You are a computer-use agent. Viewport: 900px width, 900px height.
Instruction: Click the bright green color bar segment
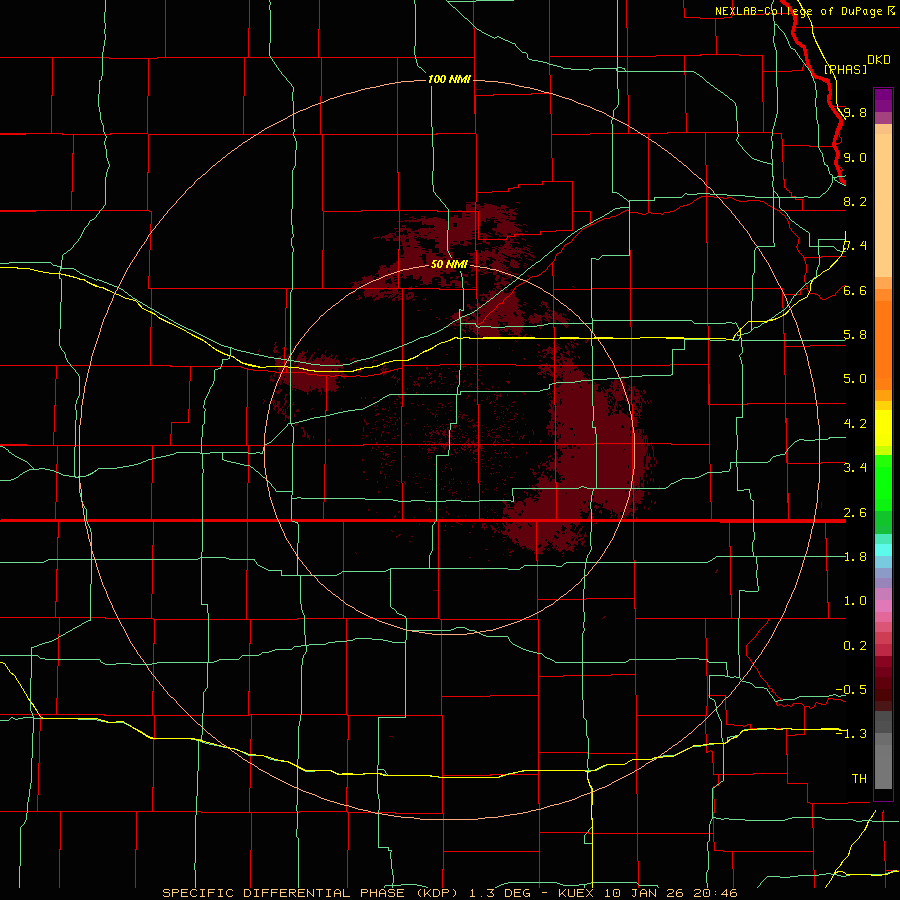(x=883, y=482)
